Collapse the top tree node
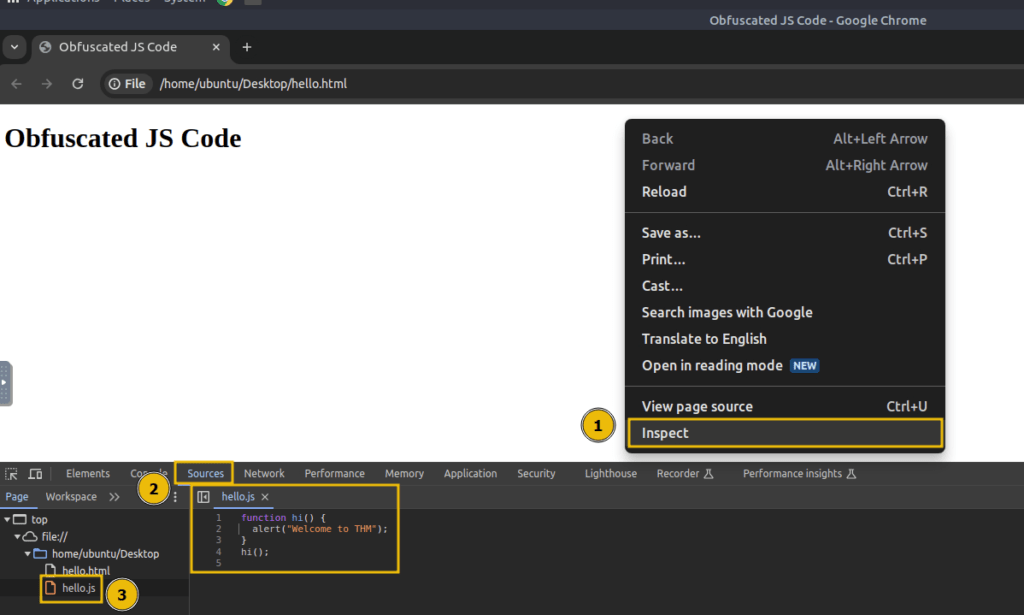The width and height of the screenshot is (1024, 615). coord(7,520)
